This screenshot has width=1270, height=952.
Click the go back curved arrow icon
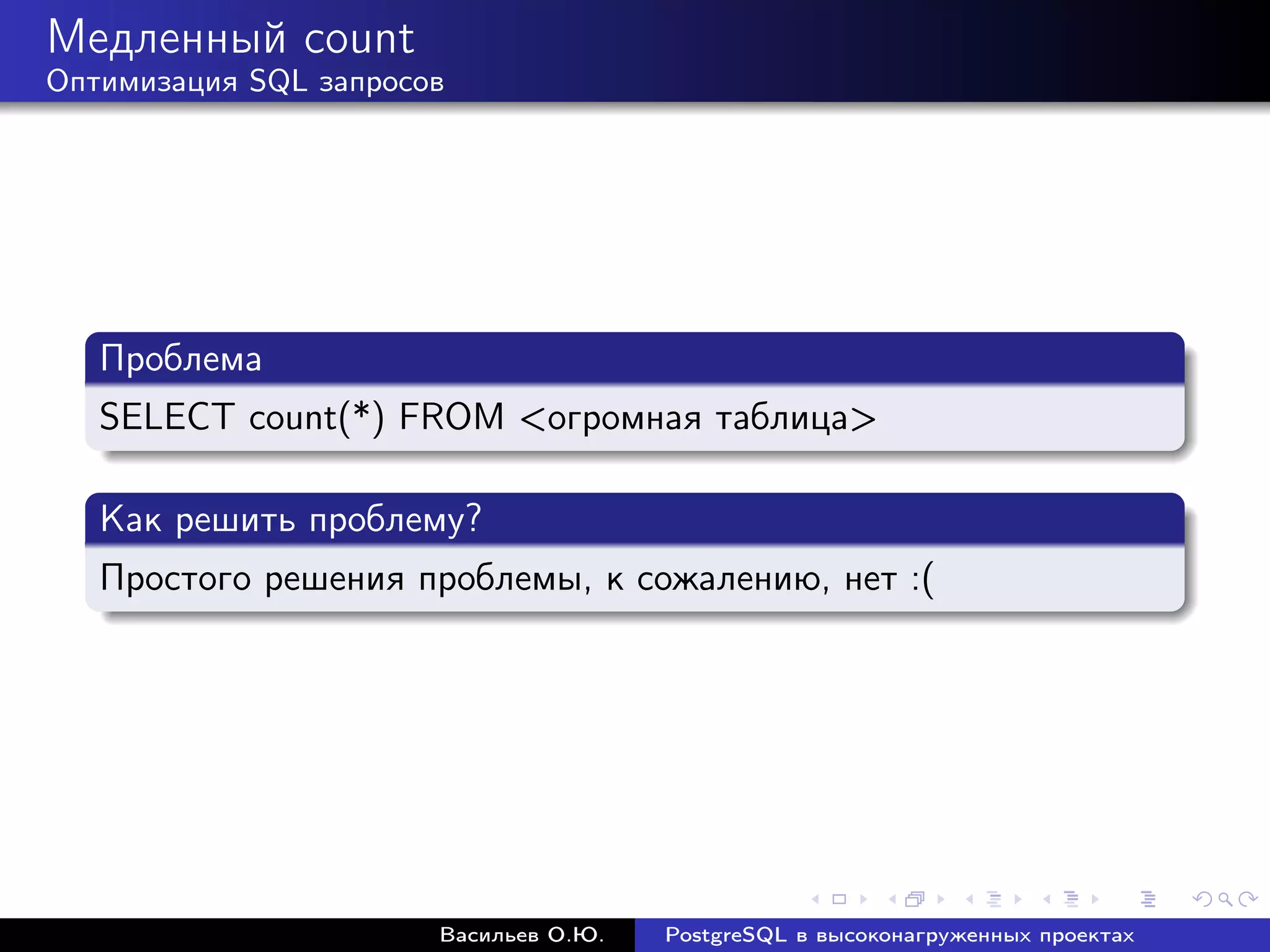(1202, 899)
